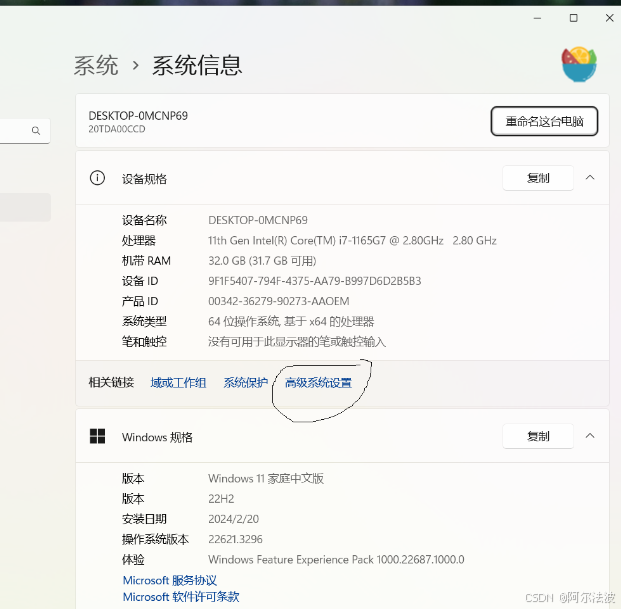Click the 20TDA00CCD model text

(117, 129)
